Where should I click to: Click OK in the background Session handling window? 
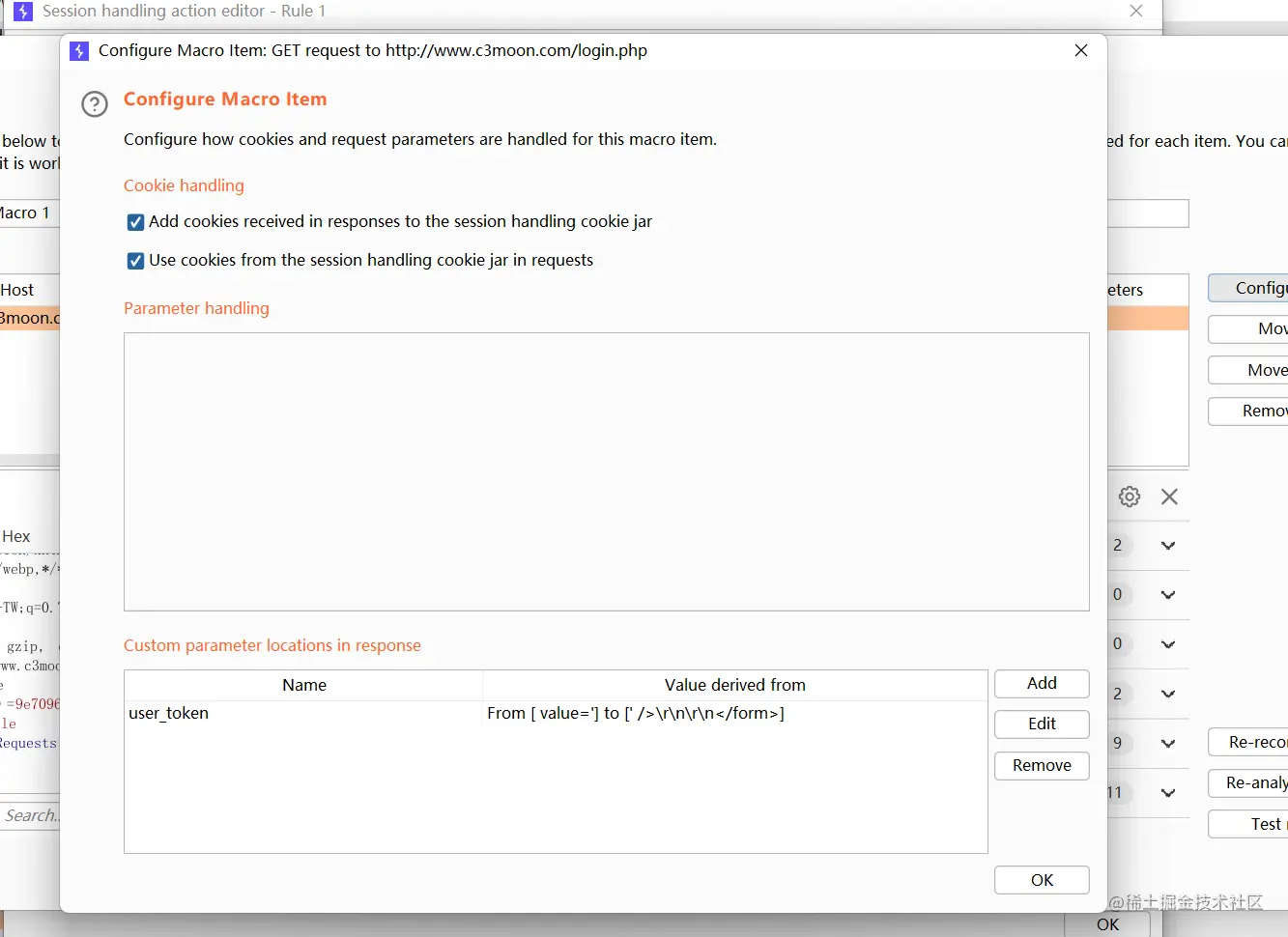coord(1108,924)
